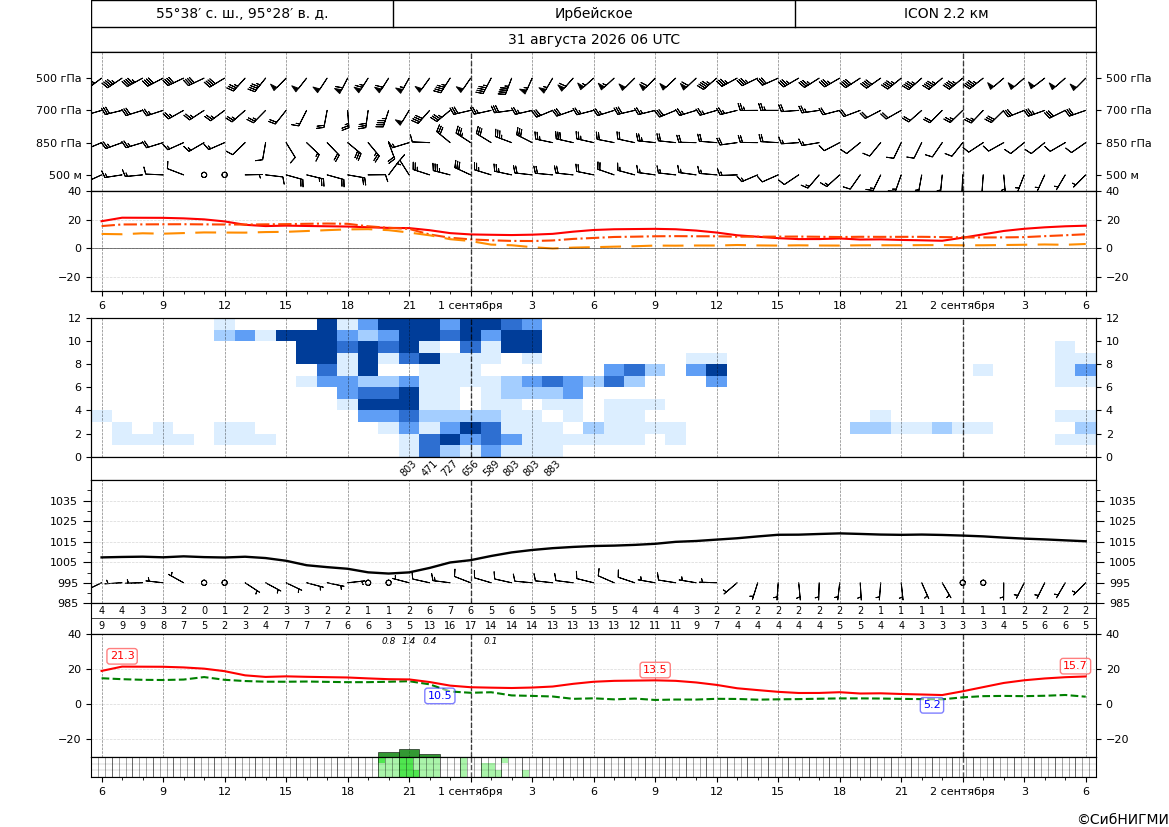Click the left 500 гПа wind level label

tap(59, 78)
